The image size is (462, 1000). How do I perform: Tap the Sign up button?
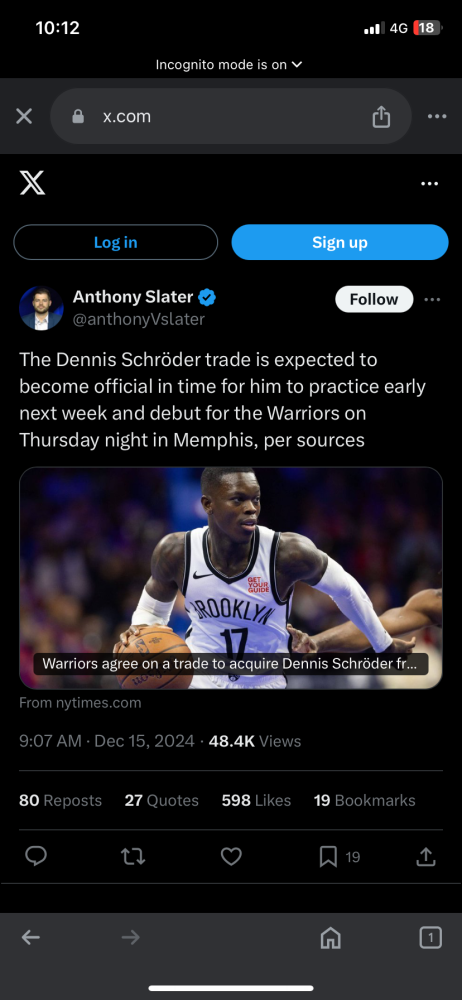pos(339,242)
